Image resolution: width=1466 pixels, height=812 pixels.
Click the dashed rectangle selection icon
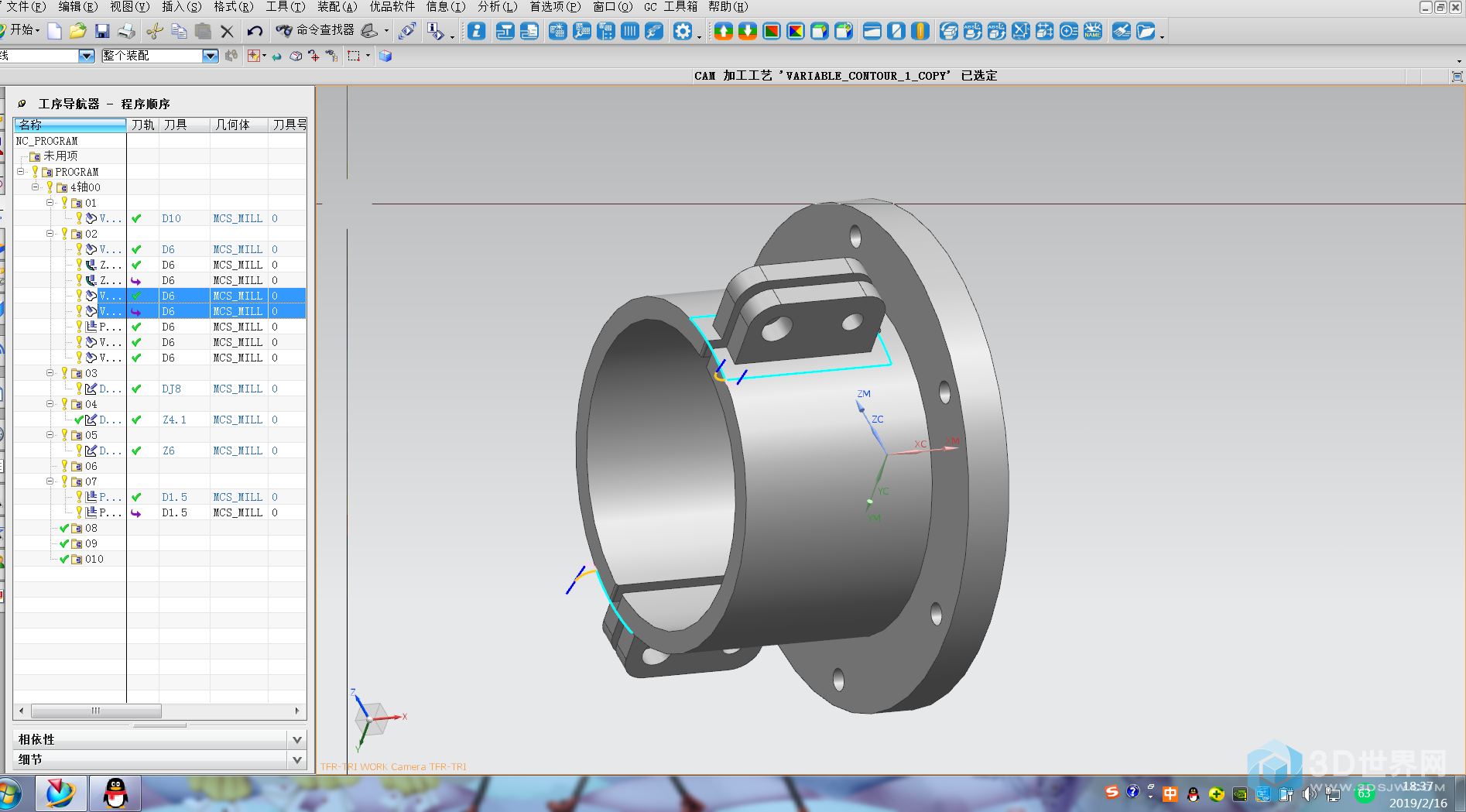click(x=354, y=56)
